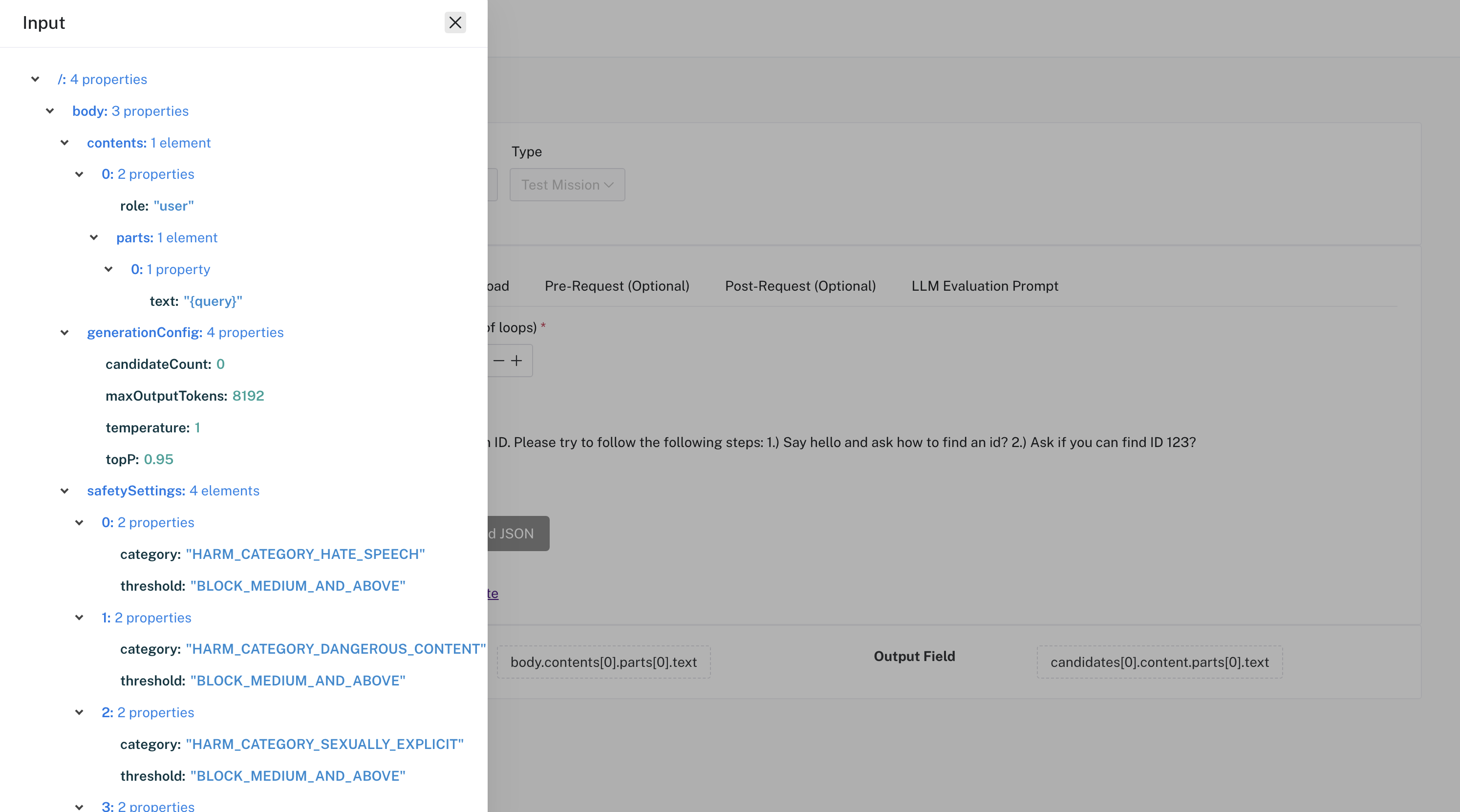
Task: Switch to the LLM Evaluation Prompt tab
Action: [985, 286]
